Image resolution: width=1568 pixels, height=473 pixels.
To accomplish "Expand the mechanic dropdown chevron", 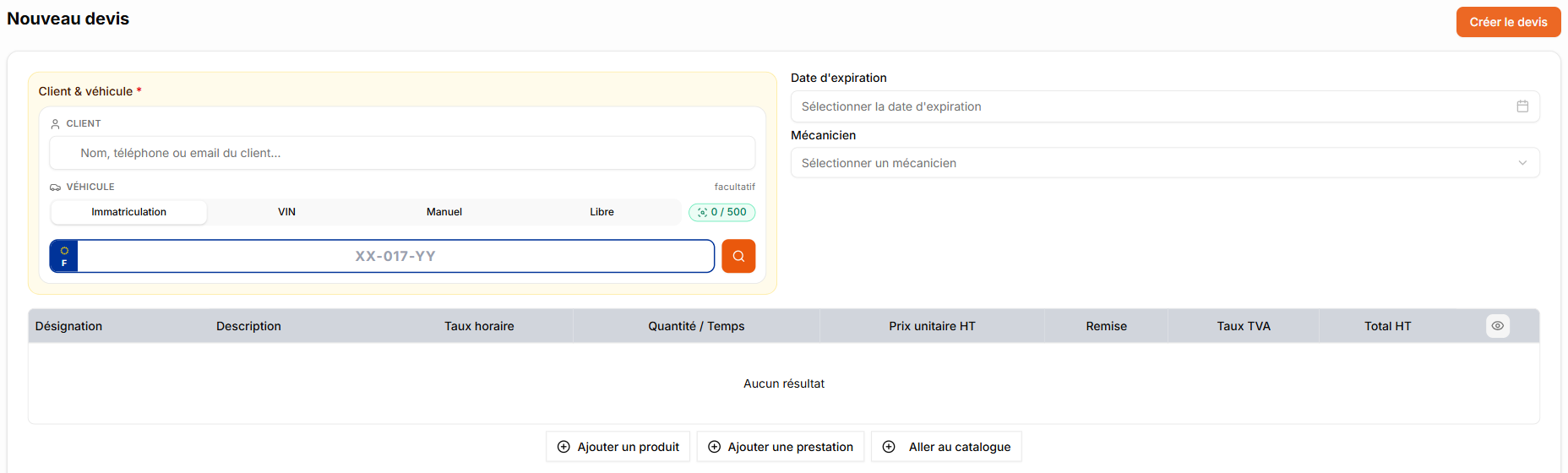I will [1522, 163].
